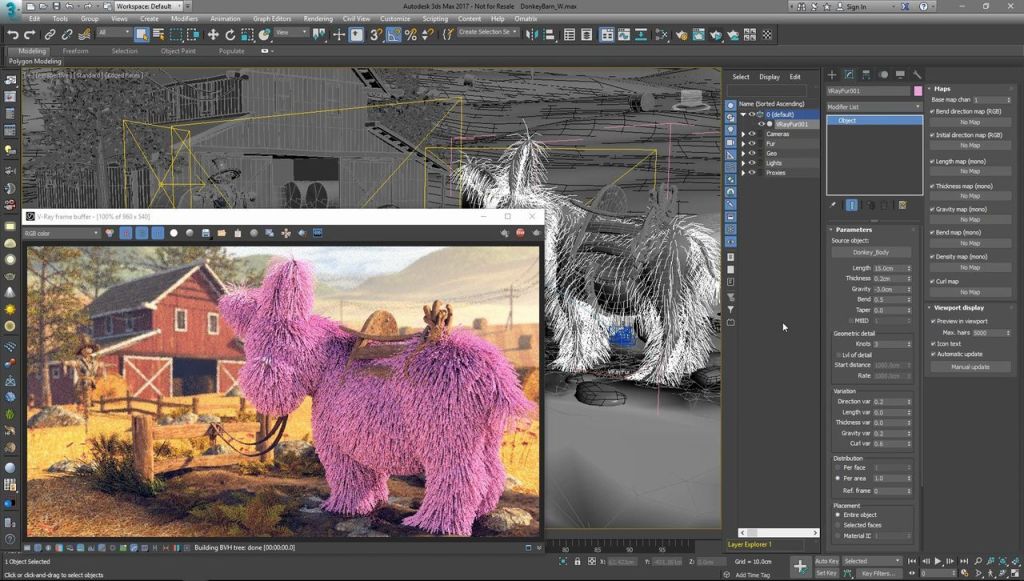Open the RGB color channel dropdown
Image resolution: width=1024 pixels, height=581 pixels.
coord(61,233)
